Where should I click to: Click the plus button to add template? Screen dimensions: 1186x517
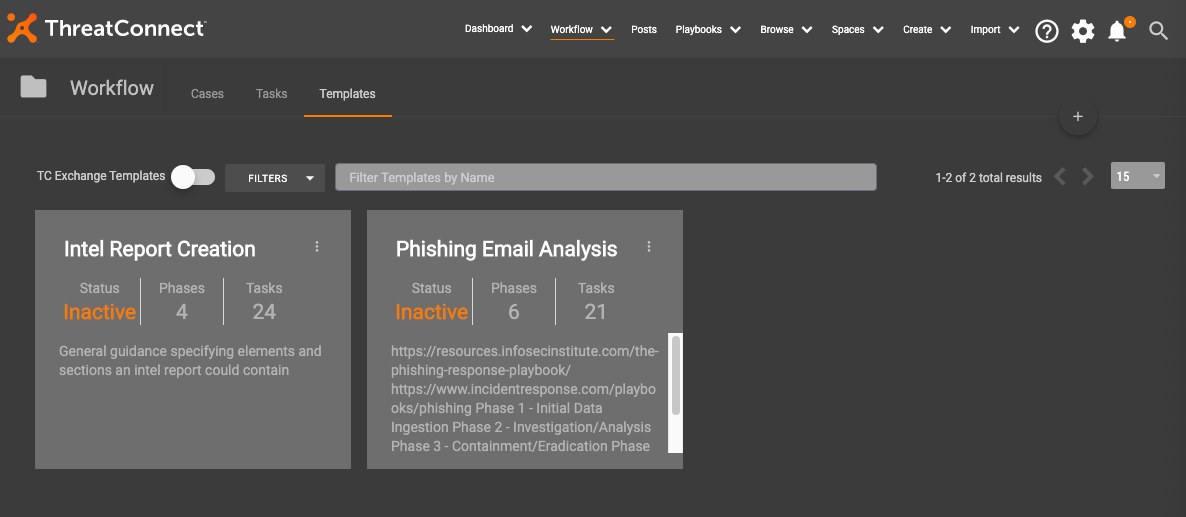click(x=1078, y=116)
